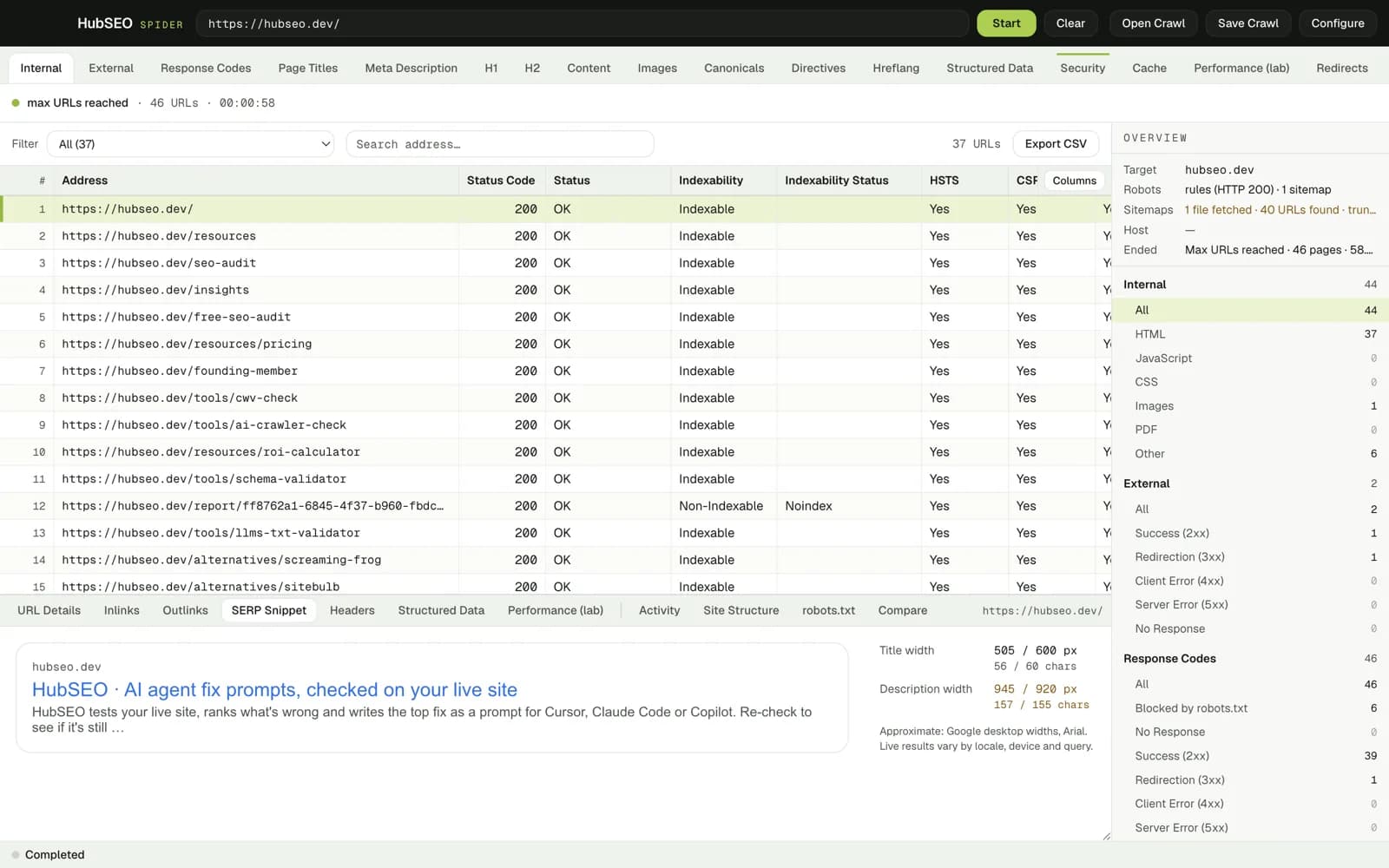This screenshot has width=1389, height=868.
Task: Switch to Structured Data top tab
Action: point(990,68)
